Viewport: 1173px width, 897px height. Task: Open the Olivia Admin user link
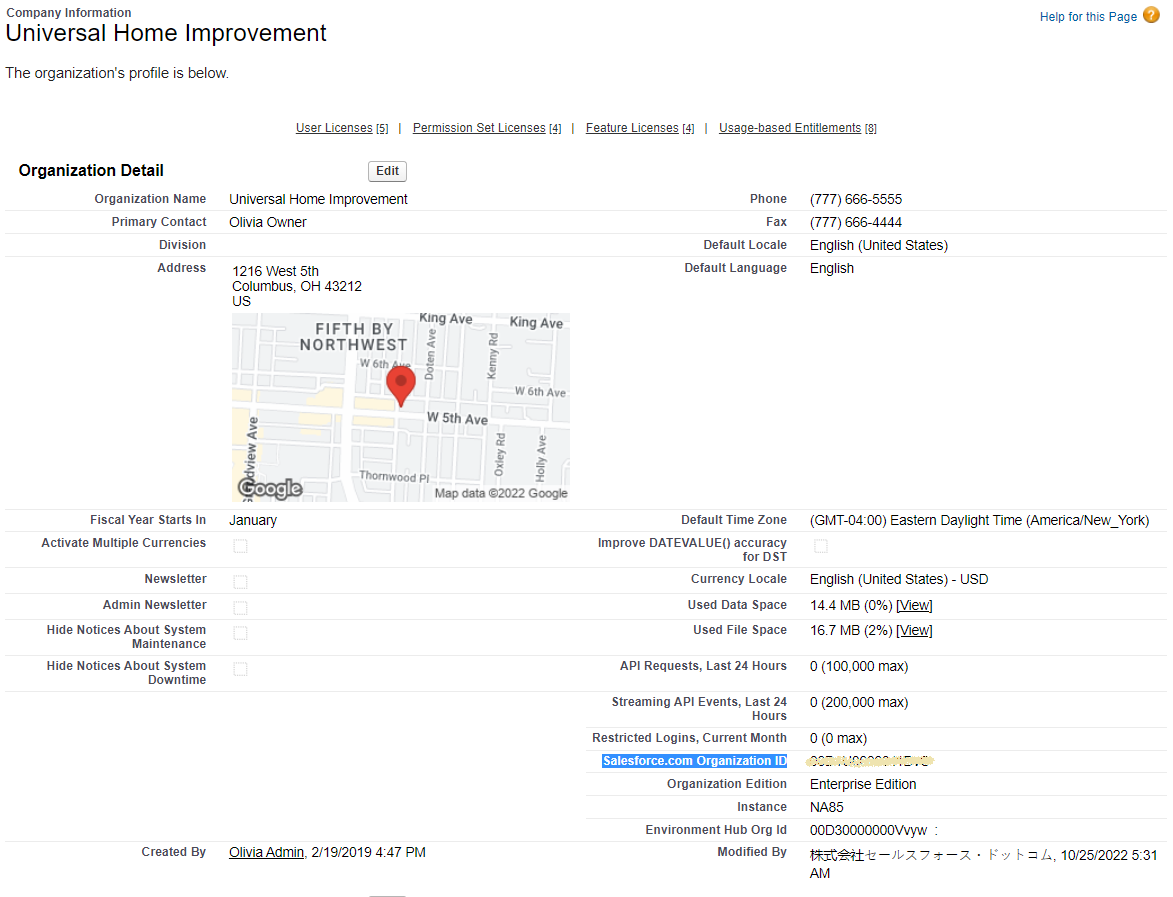tap(266, 852)
